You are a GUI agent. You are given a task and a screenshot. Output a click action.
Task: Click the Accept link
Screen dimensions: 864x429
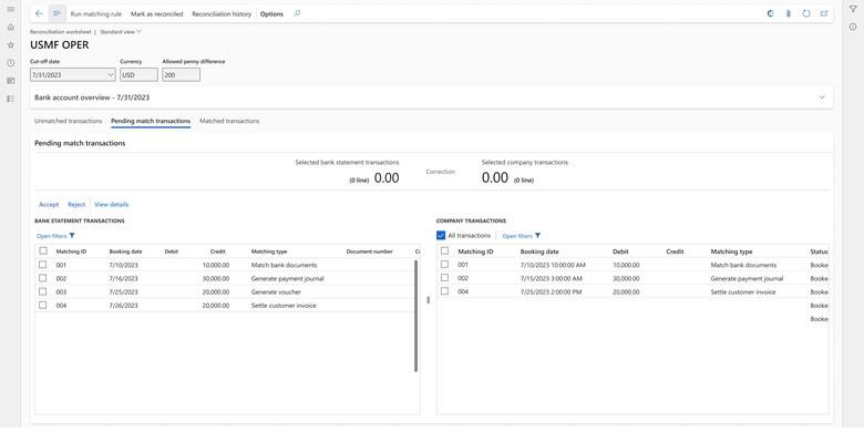click(48, 204)
